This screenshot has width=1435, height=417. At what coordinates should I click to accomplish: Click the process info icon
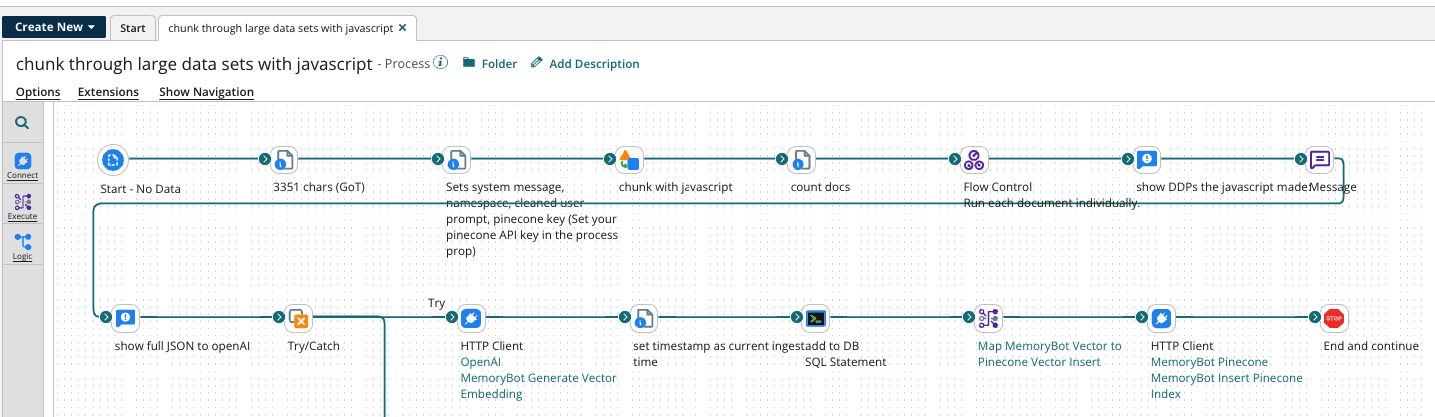[x=440, y=63]
